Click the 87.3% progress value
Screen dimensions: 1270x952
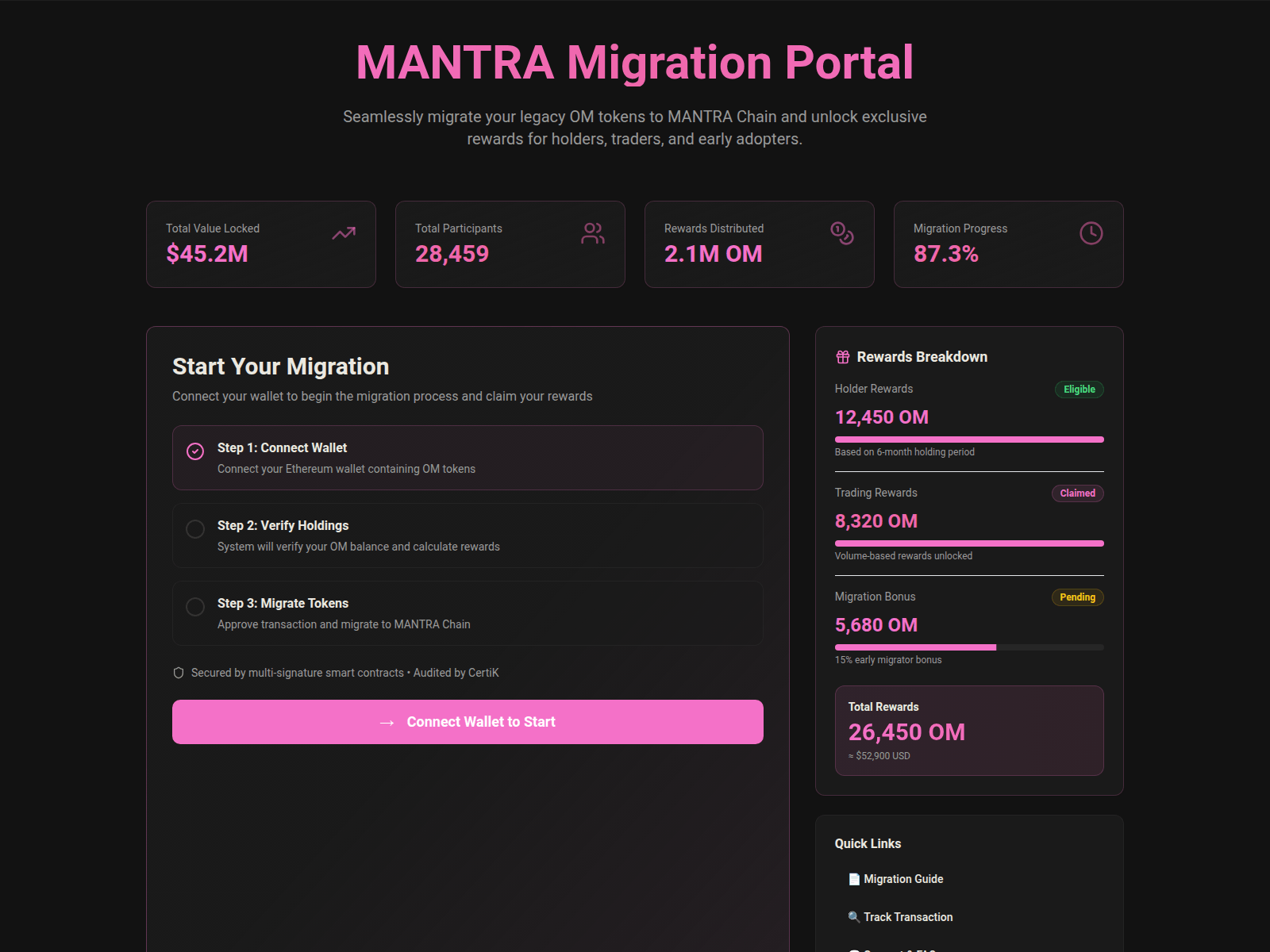(x=945, y=254)
